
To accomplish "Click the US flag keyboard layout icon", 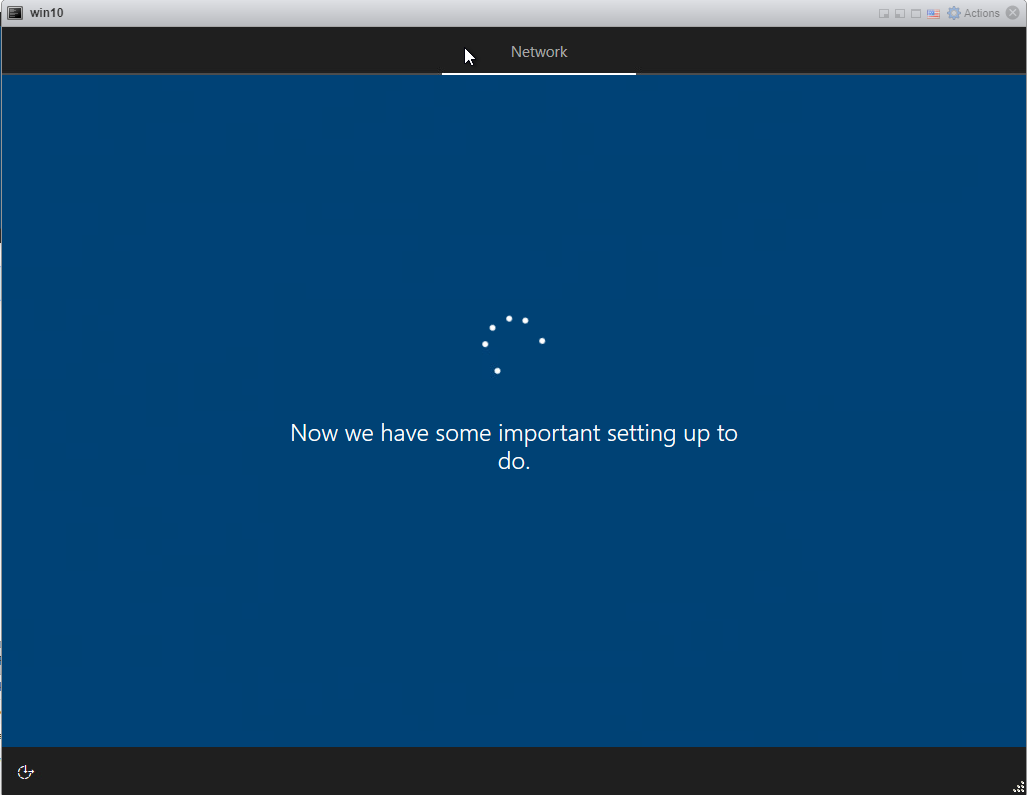I will [x=933, y=14].
